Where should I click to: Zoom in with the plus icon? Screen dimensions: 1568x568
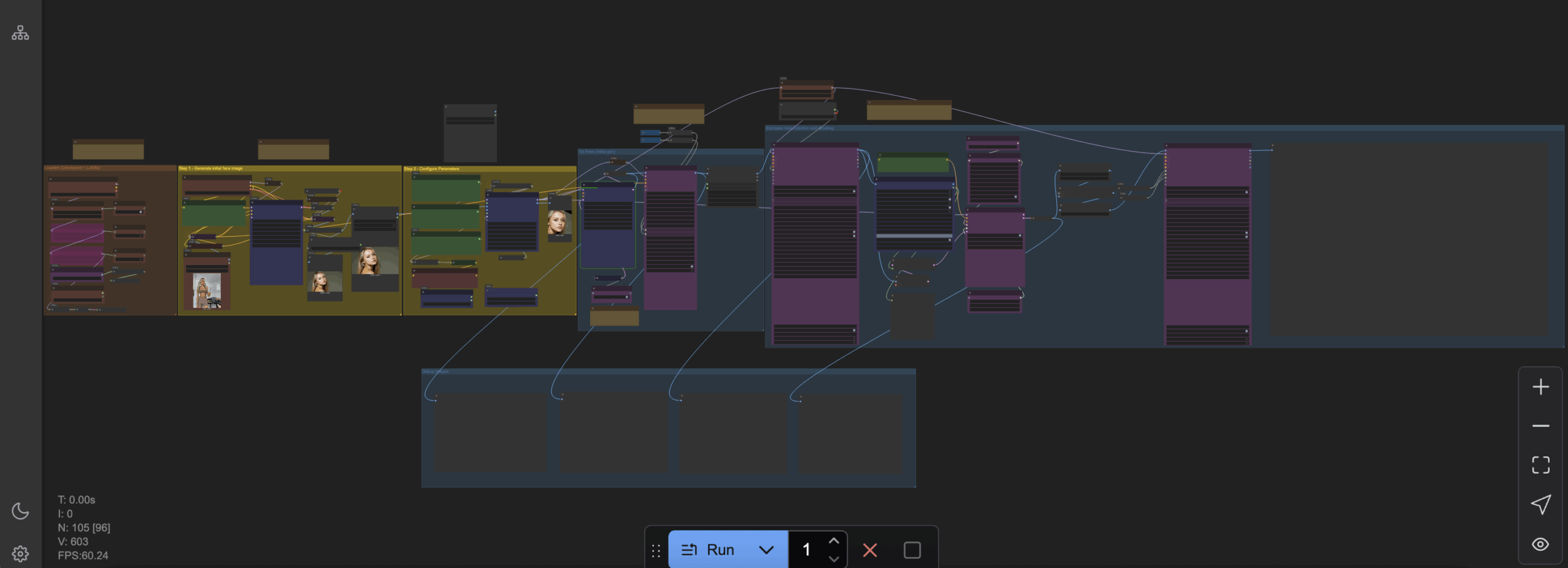[x=1540, y=387]
